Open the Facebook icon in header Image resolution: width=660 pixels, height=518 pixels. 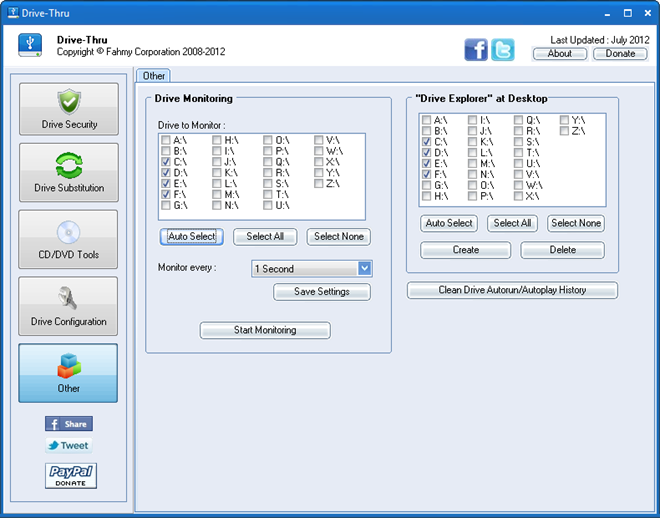point(476,50)
